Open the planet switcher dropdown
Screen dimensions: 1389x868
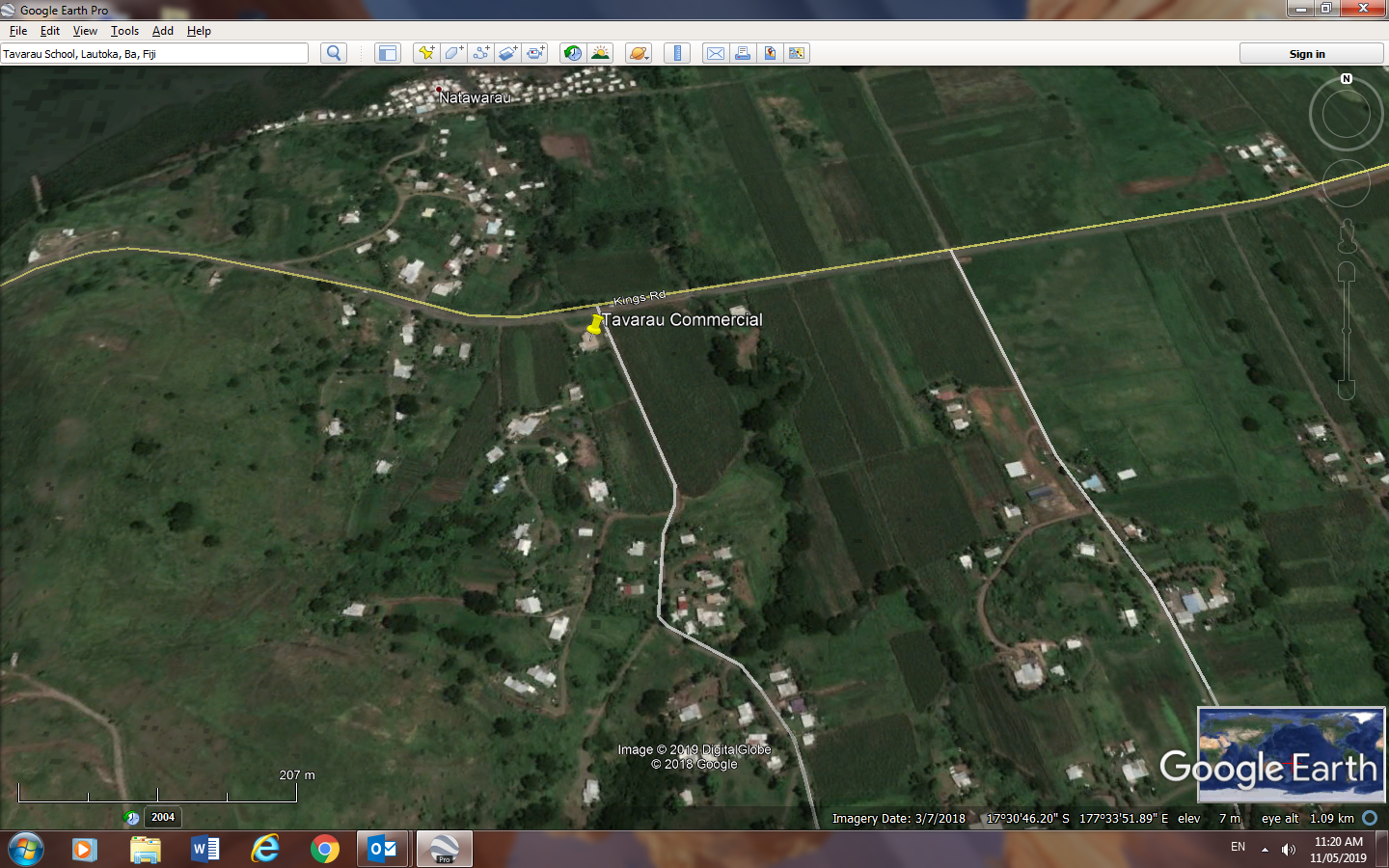pos(639,53)
